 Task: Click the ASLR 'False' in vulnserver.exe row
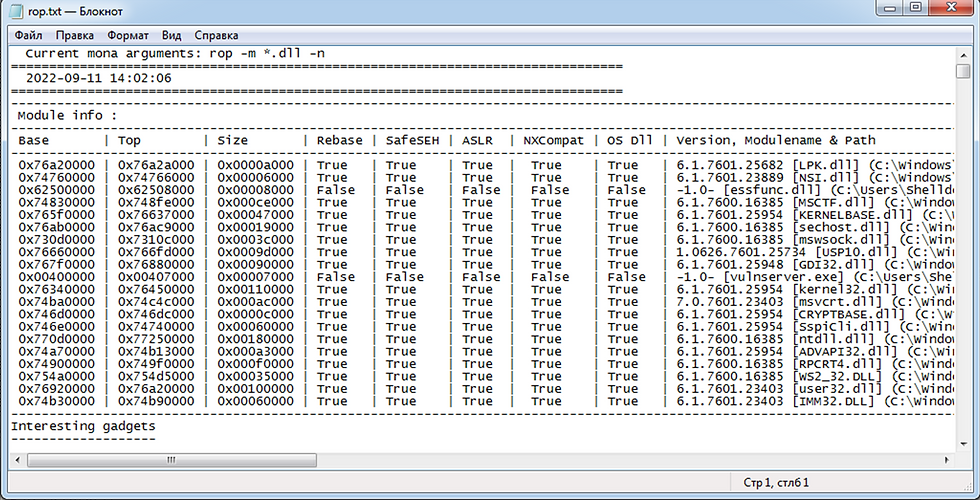click(481, 277)
